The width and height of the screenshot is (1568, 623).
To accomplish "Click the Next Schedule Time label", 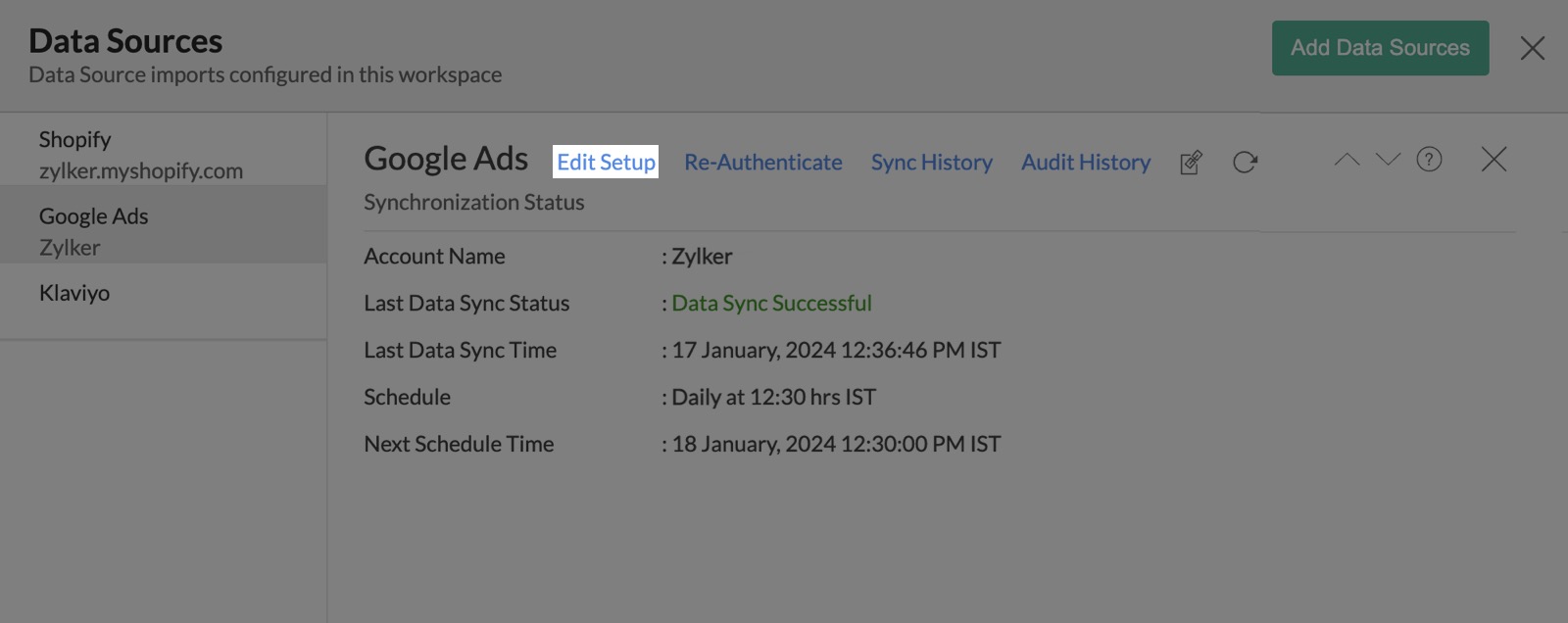I will [459, 445].
